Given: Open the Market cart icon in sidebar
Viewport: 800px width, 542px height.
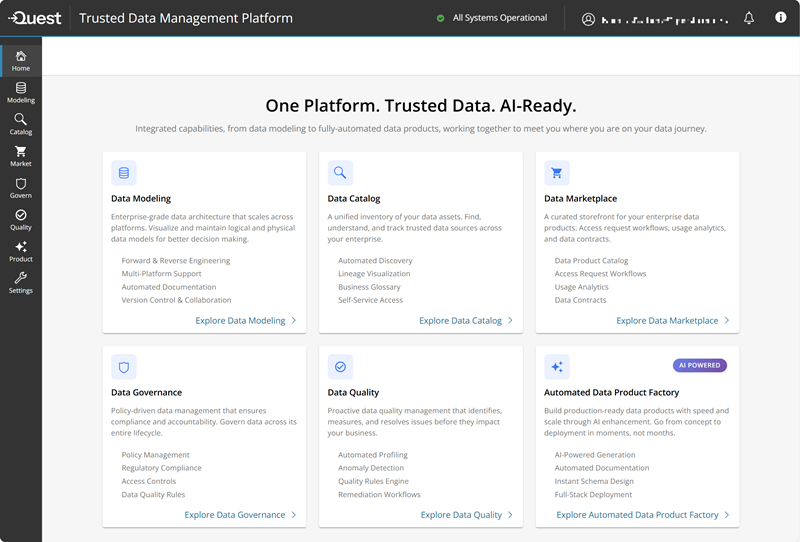Looking at the screenshot, I should [21, 156].
